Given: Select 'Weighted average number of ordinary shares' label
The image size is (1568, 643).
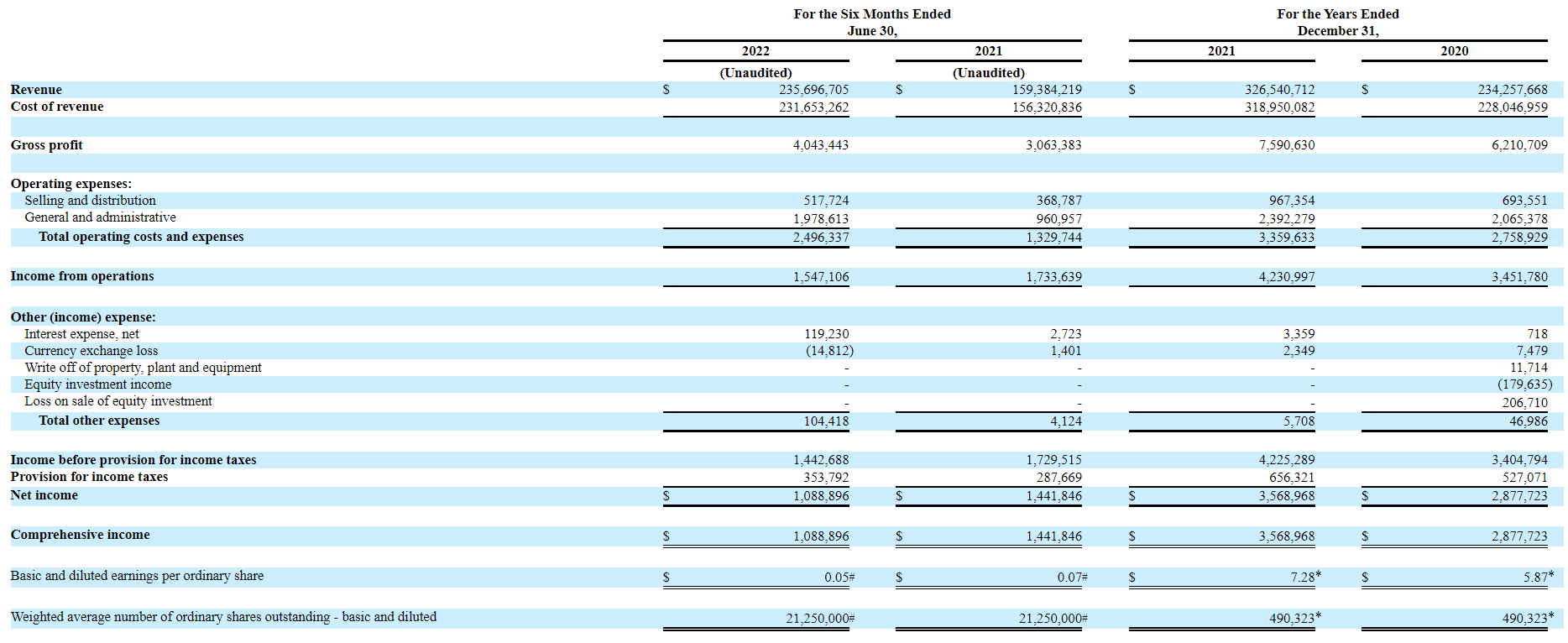Looking at the screenshot, I should coord(223,617).
